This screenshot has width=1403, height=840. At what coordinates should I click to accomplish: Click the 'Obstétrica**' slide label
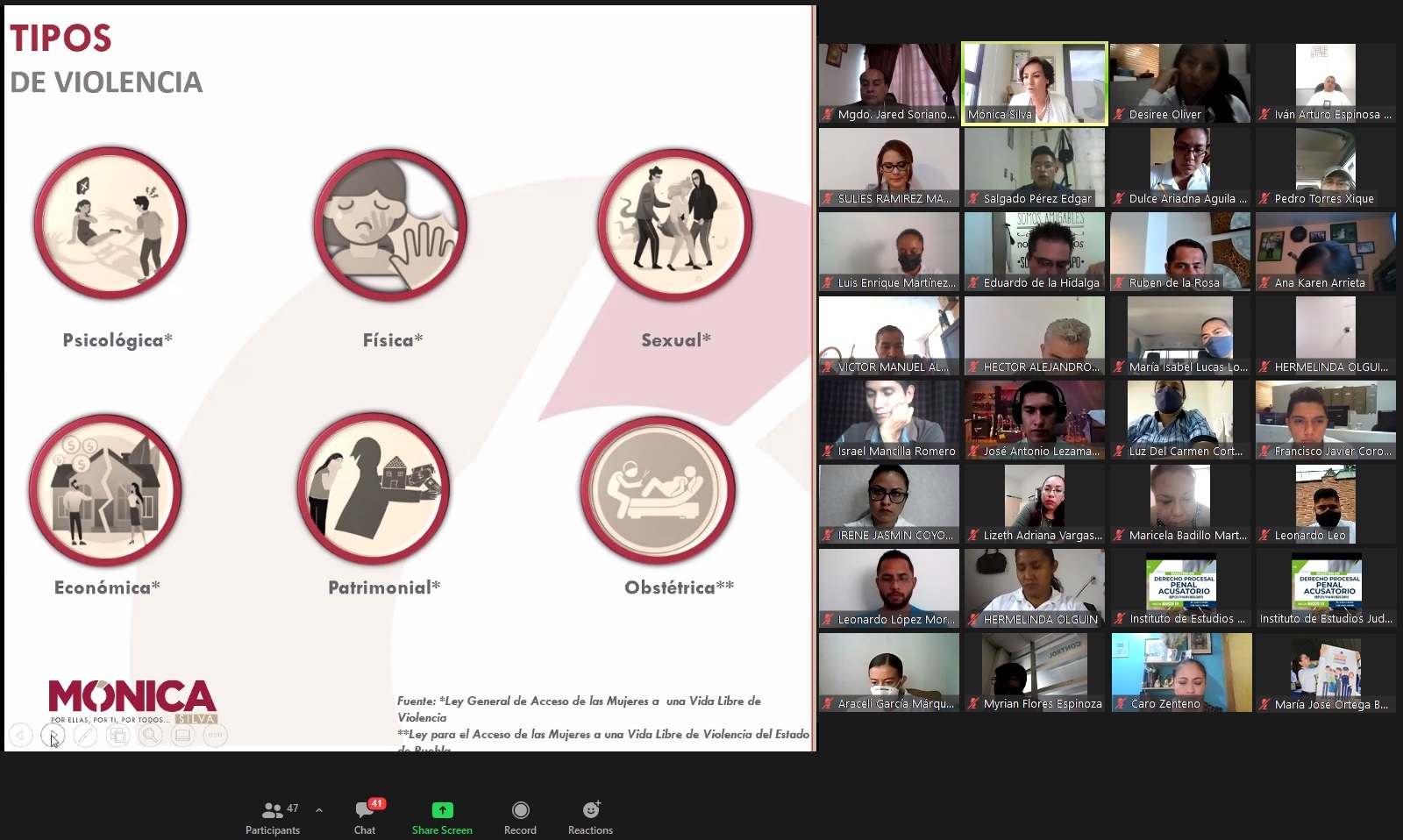[x=680, y=587]
